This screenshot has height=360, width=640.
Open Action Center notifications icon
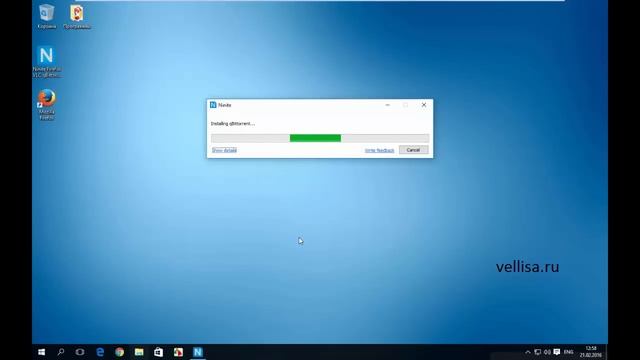[557, 352]
